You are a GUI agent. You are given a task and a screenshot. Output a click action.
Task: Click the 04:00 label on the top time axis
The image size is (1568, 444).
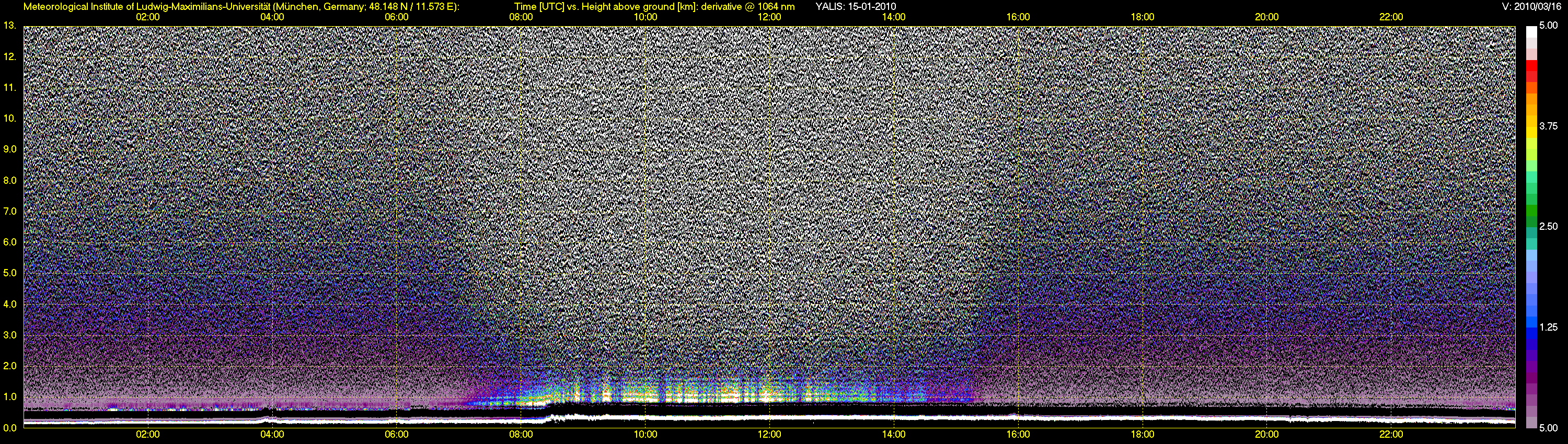272,17
